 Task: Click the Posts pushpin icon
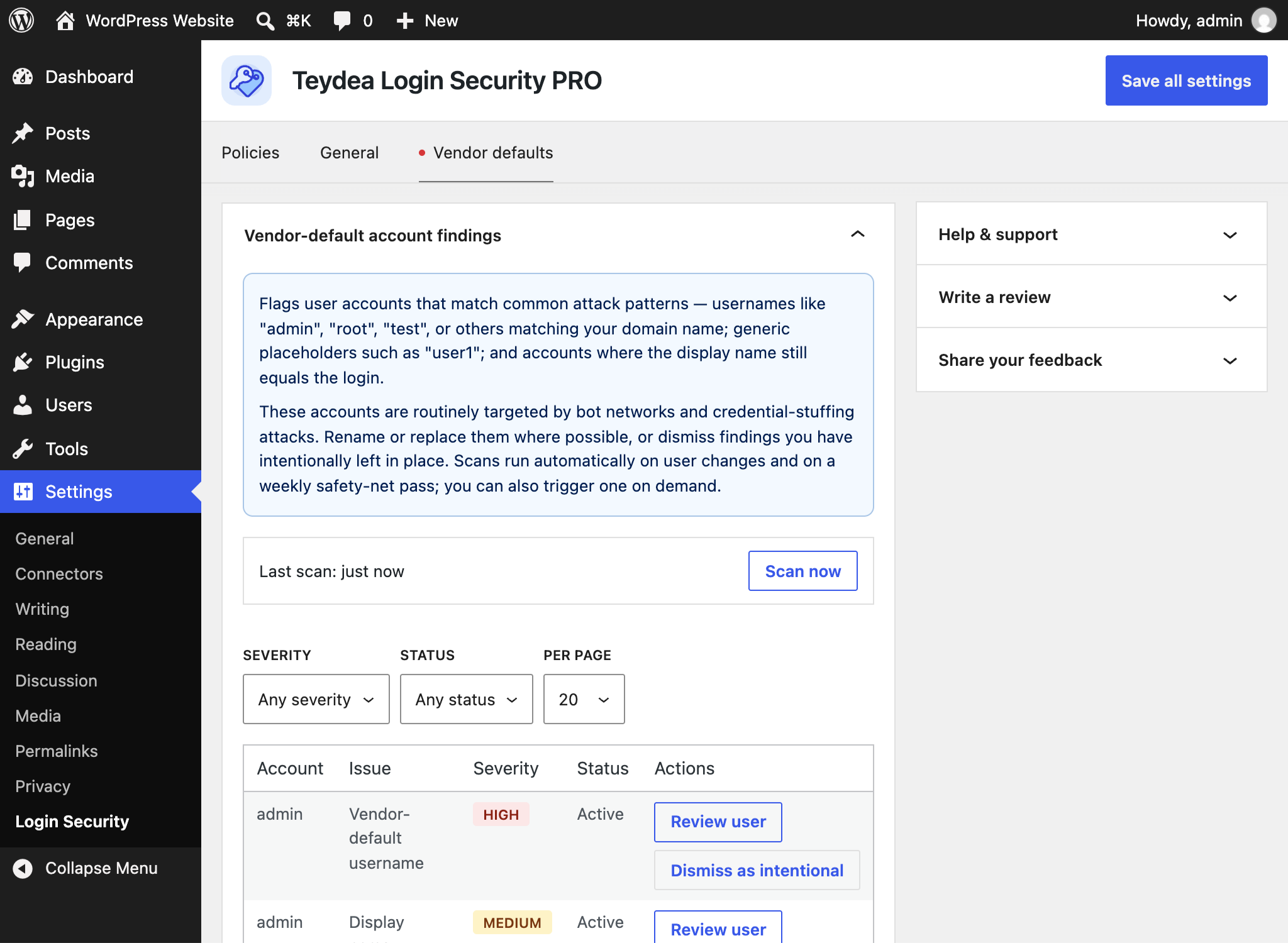point(23,133)
